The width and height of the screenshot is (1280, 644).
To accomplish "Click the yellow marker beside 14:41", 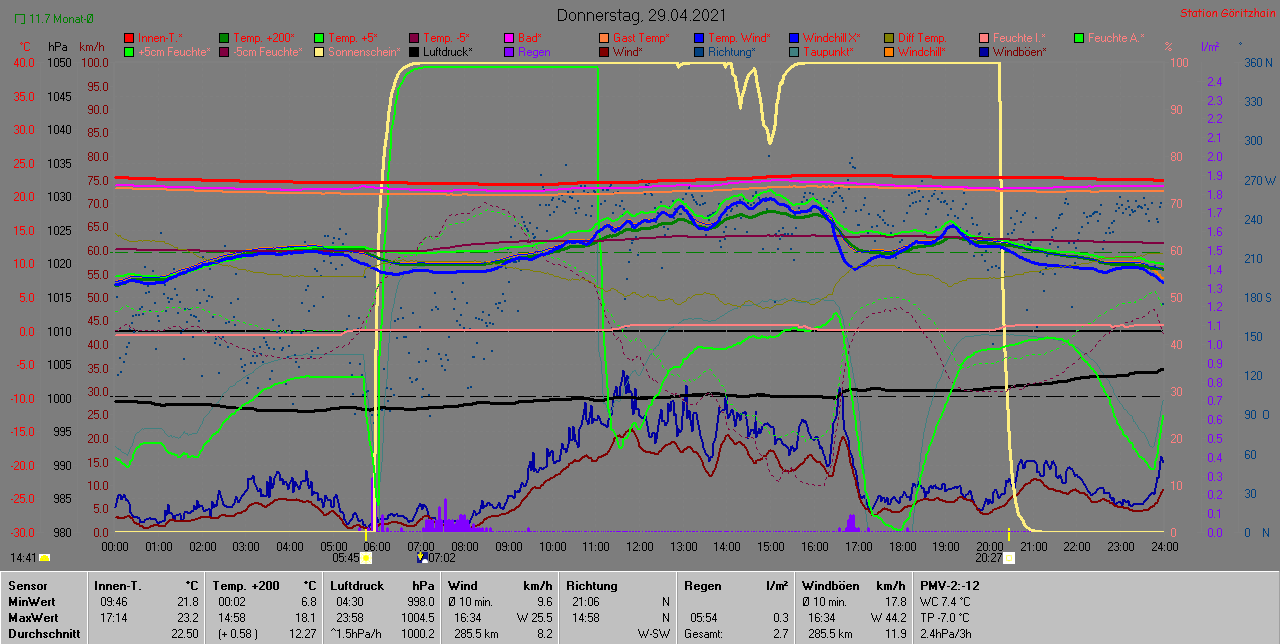I will pos(44,558).
